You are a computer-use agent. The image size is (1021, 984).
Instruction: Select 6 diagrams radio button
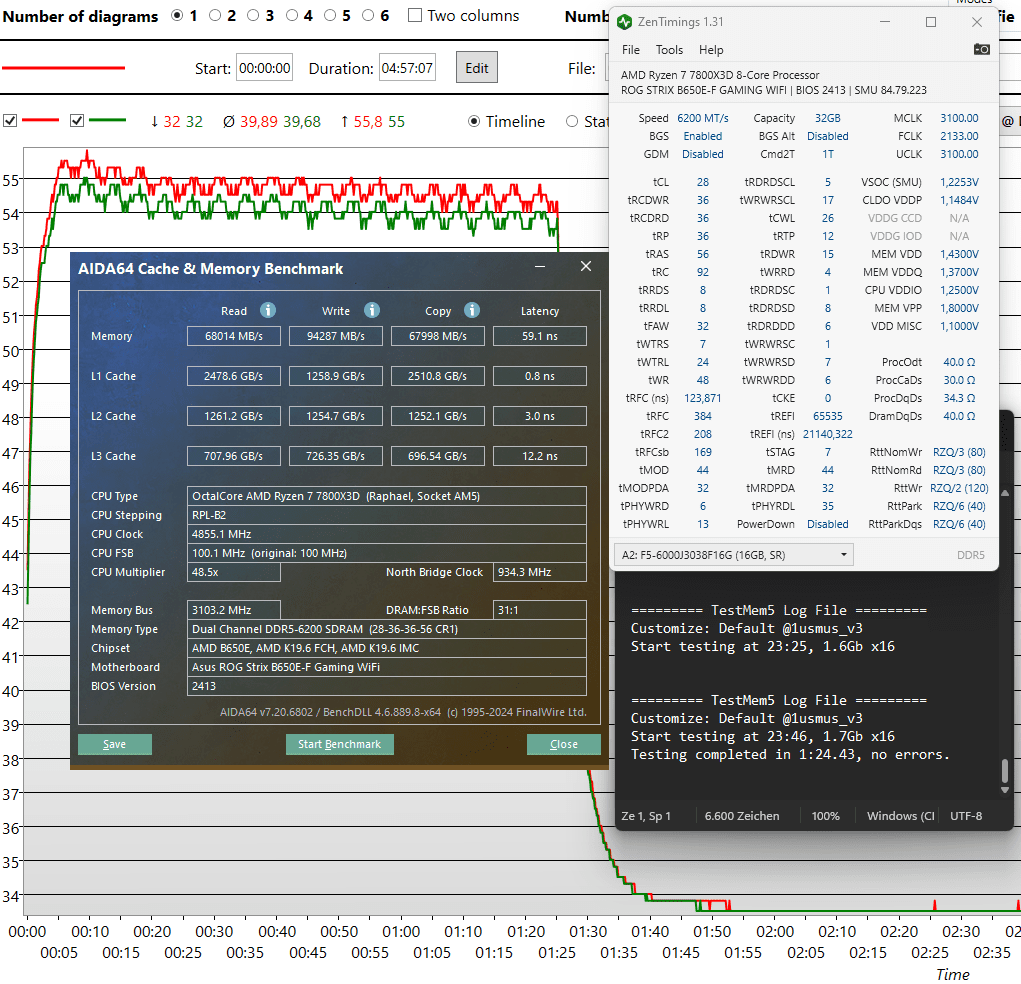369,16
